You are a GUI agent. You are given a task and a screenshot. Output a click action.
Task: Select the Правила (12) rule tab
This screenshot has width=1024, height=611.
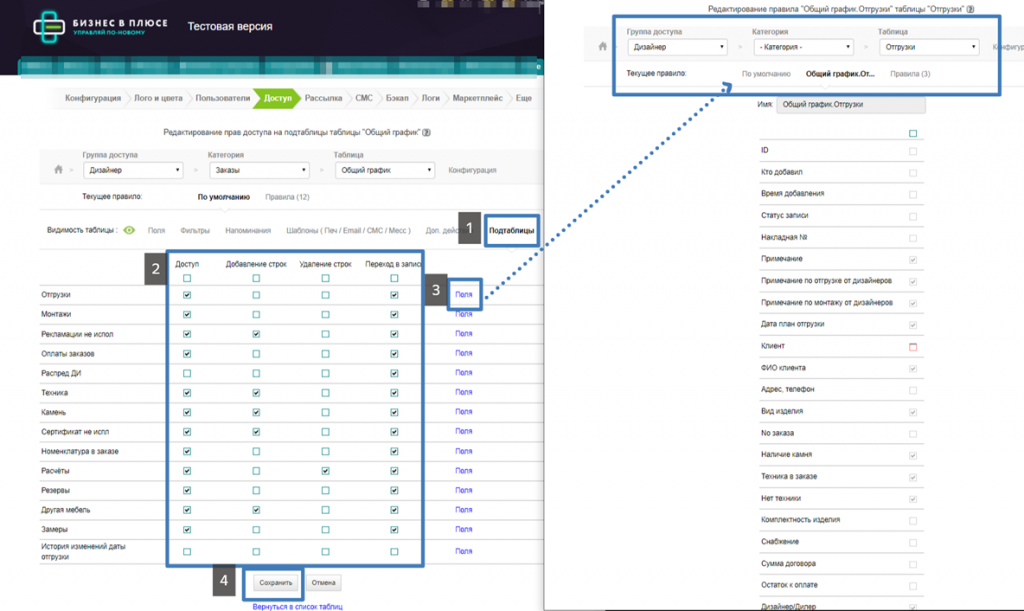pyautogui.click(x=289, y=197)
